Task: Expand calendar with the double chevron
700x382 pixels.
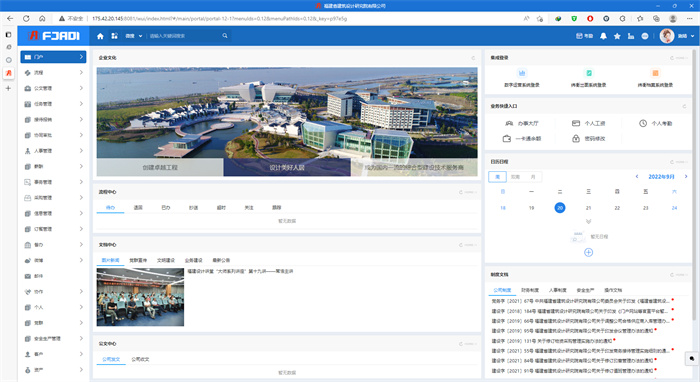Action: (588, 221)
